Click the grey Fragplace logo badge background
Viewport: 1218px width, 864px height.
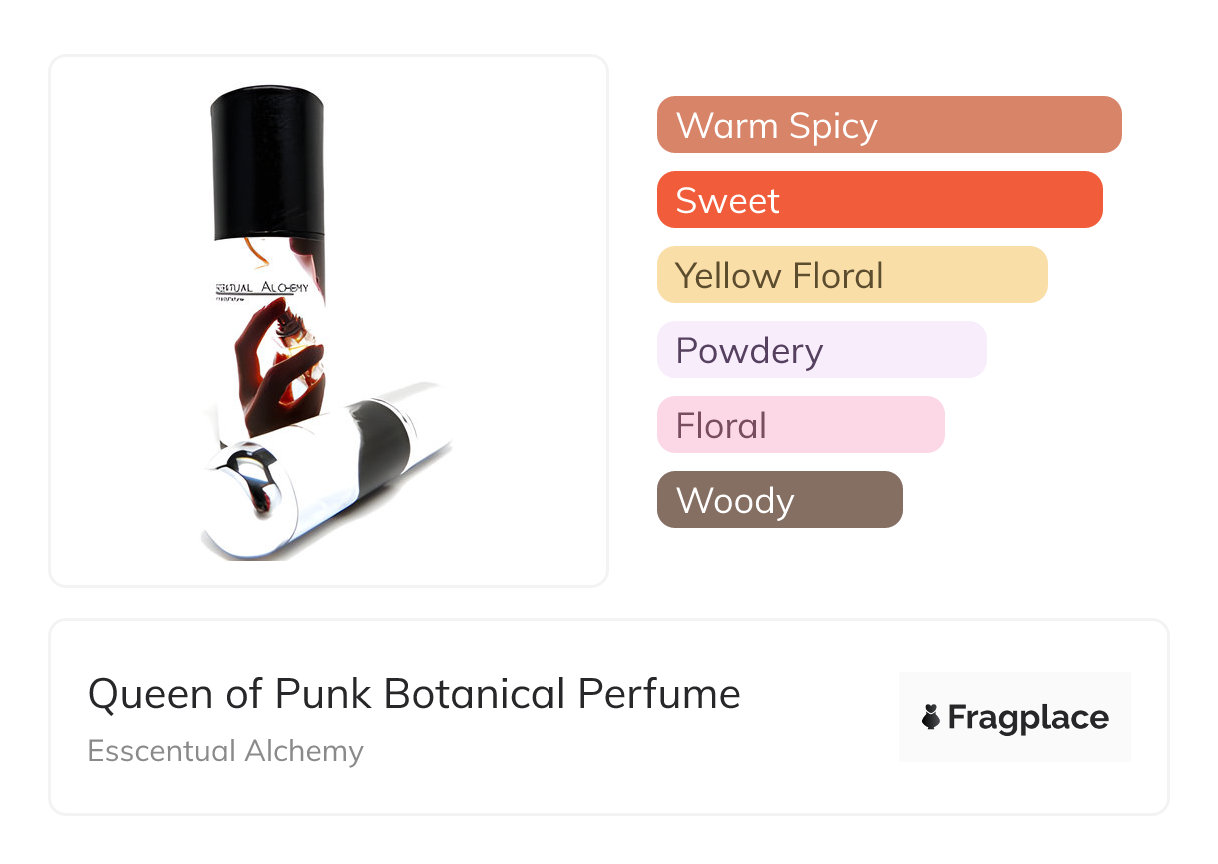[x=1014, y=690]
